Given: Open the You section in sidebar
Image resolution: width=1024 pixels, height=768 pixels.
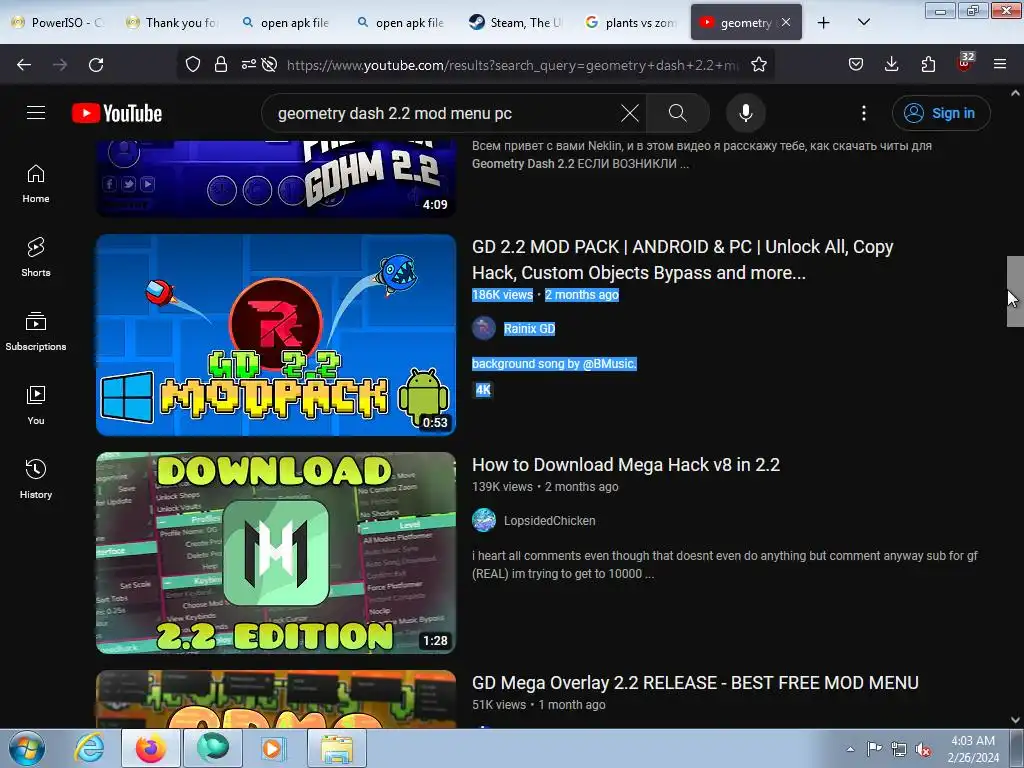Looking at the screenshot, I should (x=36, y=405).
